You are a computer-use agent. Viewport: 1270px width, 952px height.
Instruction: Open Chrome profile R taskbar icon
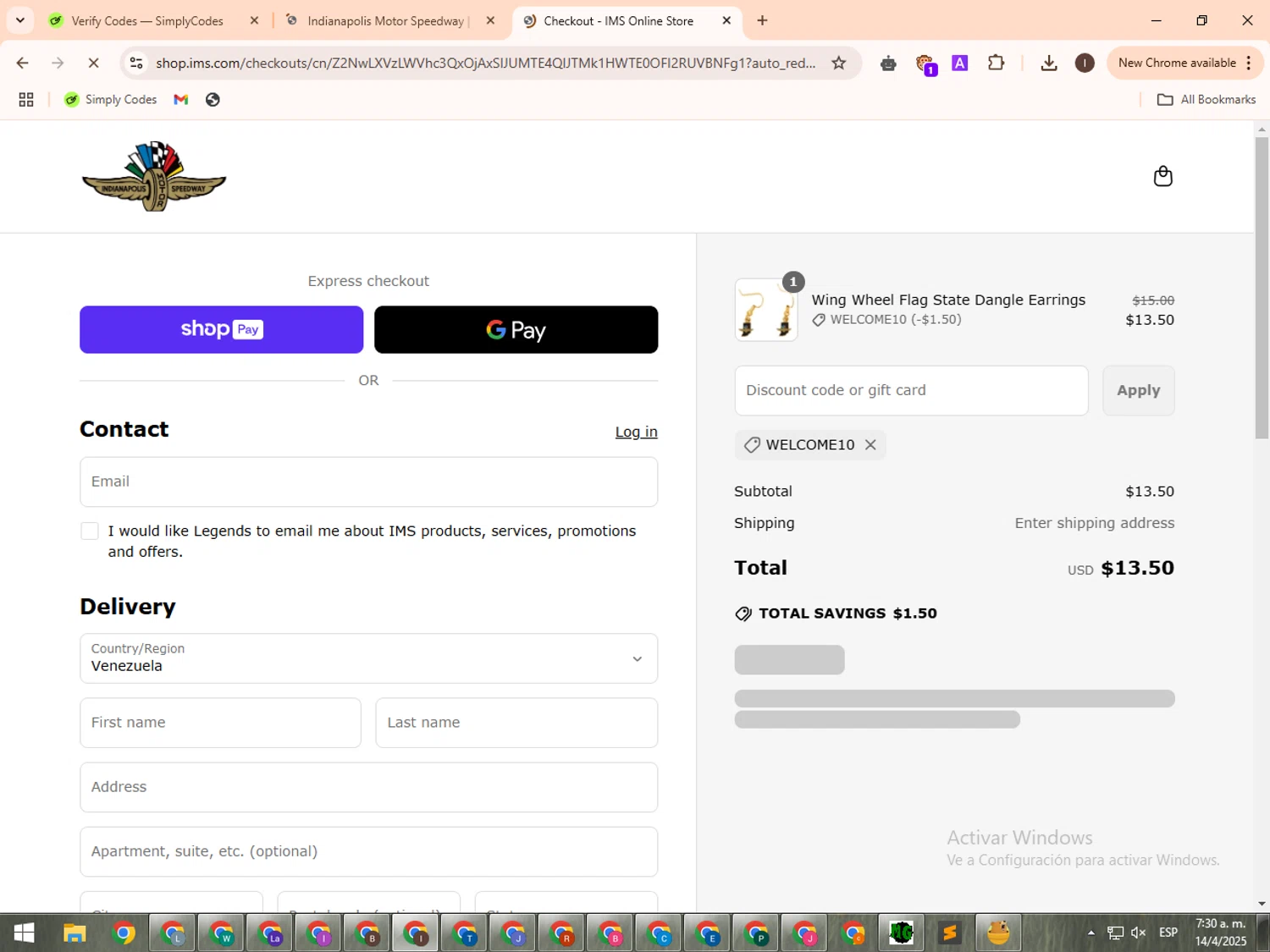click(562, 933)
